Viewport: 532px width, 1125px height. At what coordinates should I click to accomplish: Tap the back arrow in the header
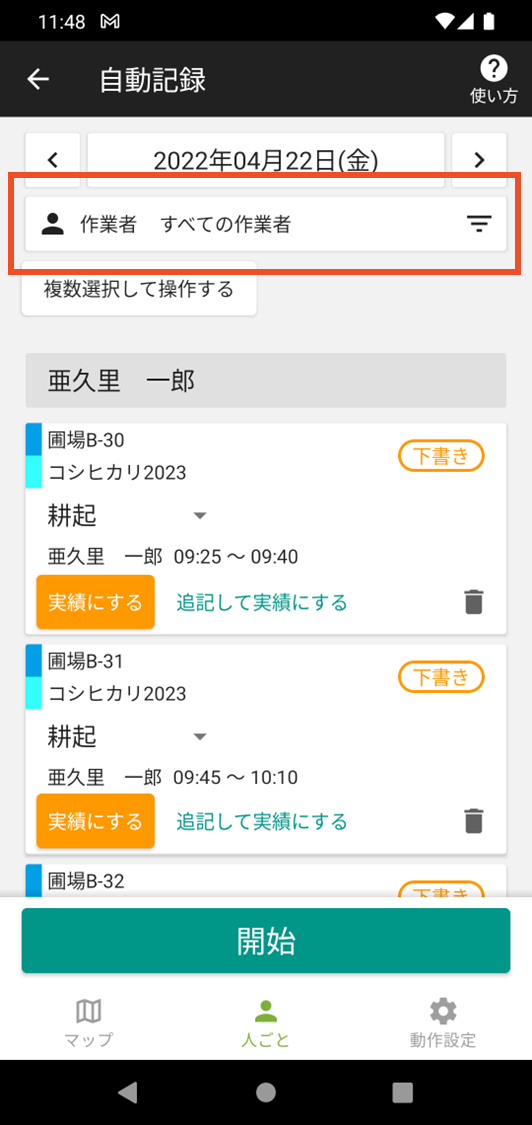pyautogui.click(x=38, y=79)
